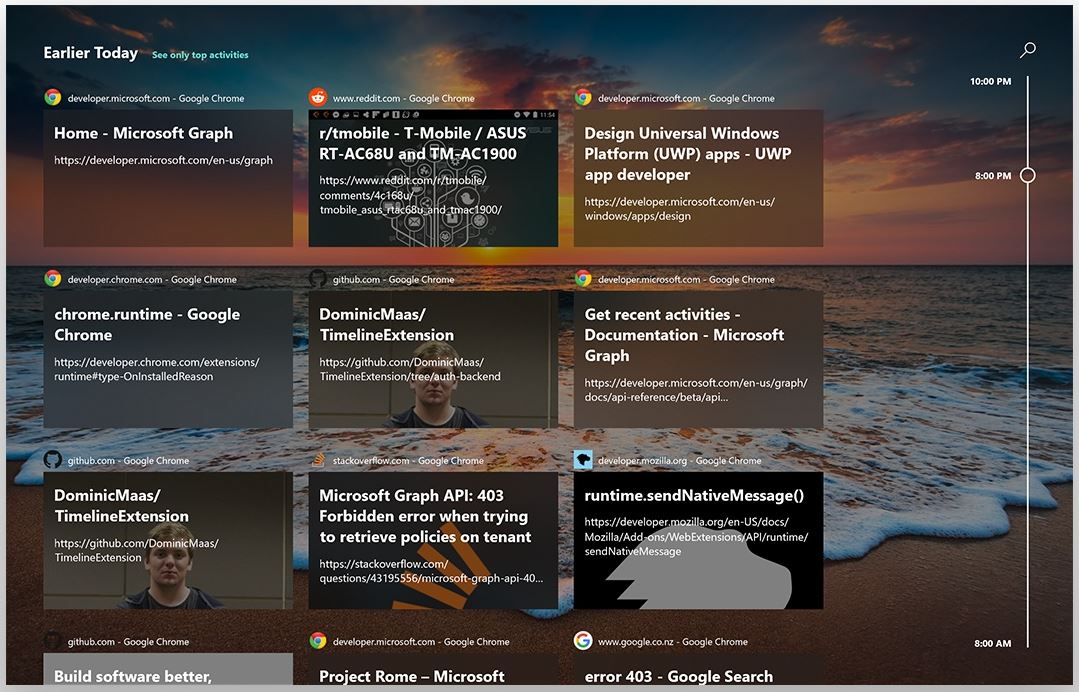The height and width of the screenshot is (692, 1079).
Task: Click See only top activities link
Action: pos(200,55)
